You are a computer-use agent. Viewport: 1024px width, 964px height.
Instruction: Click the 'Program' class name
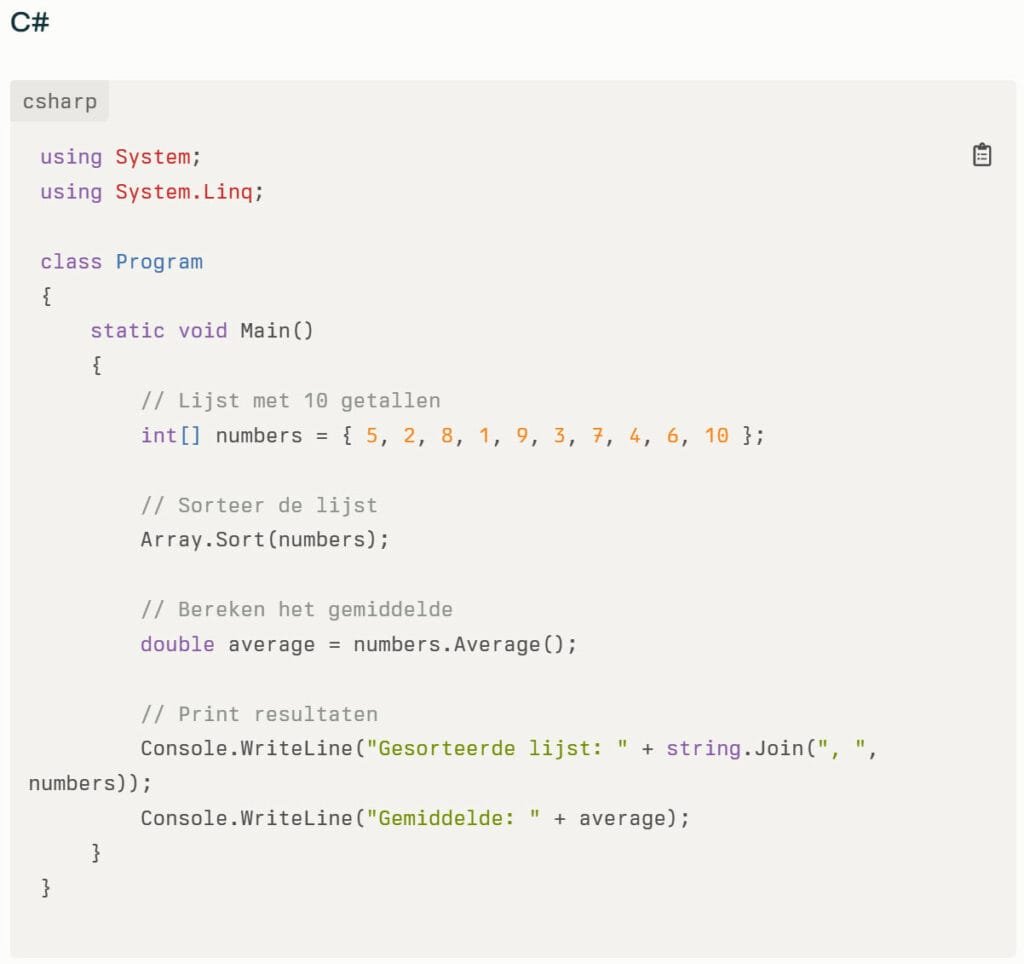point(159,262)
